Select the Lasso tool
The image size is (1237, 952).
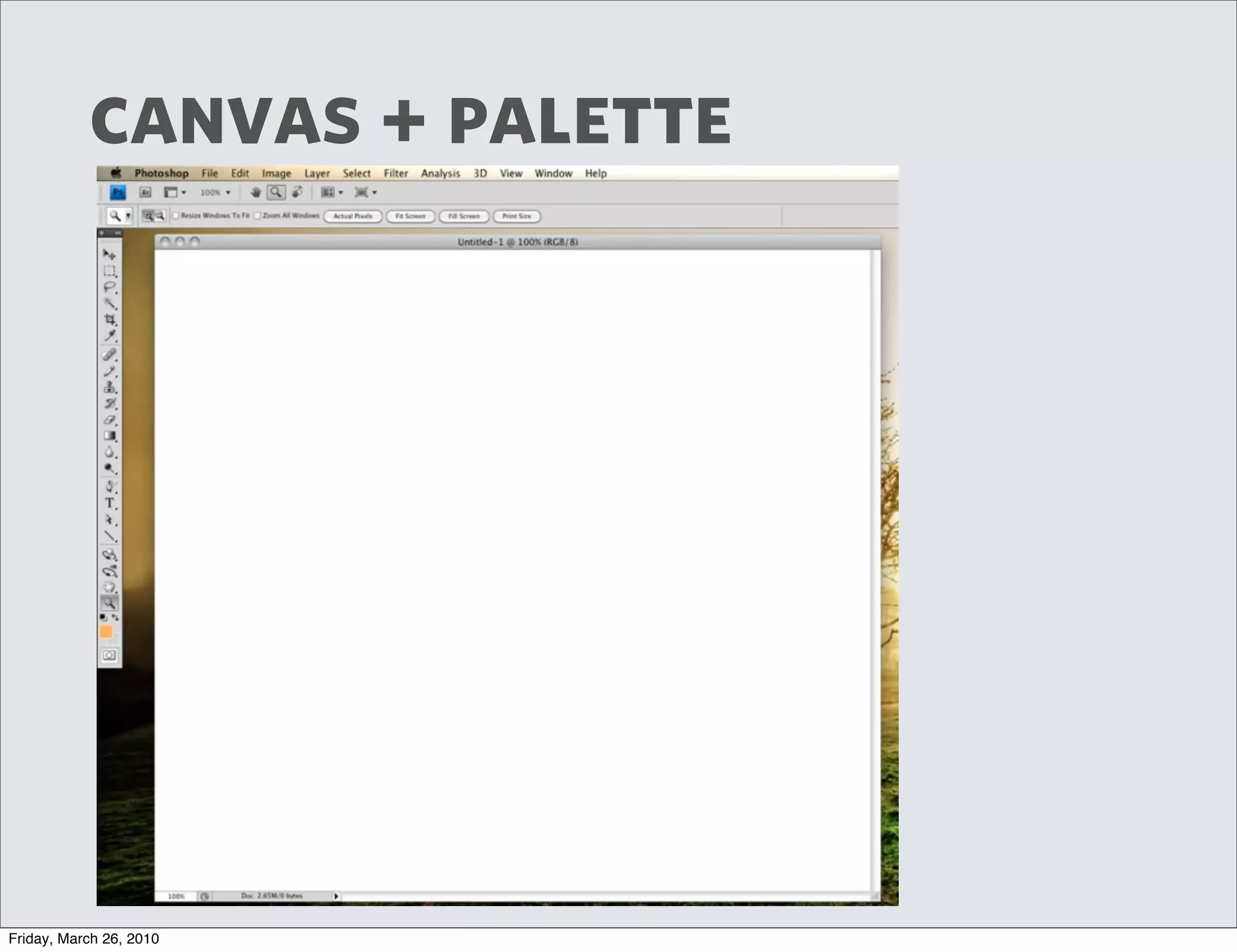[109, 287]
